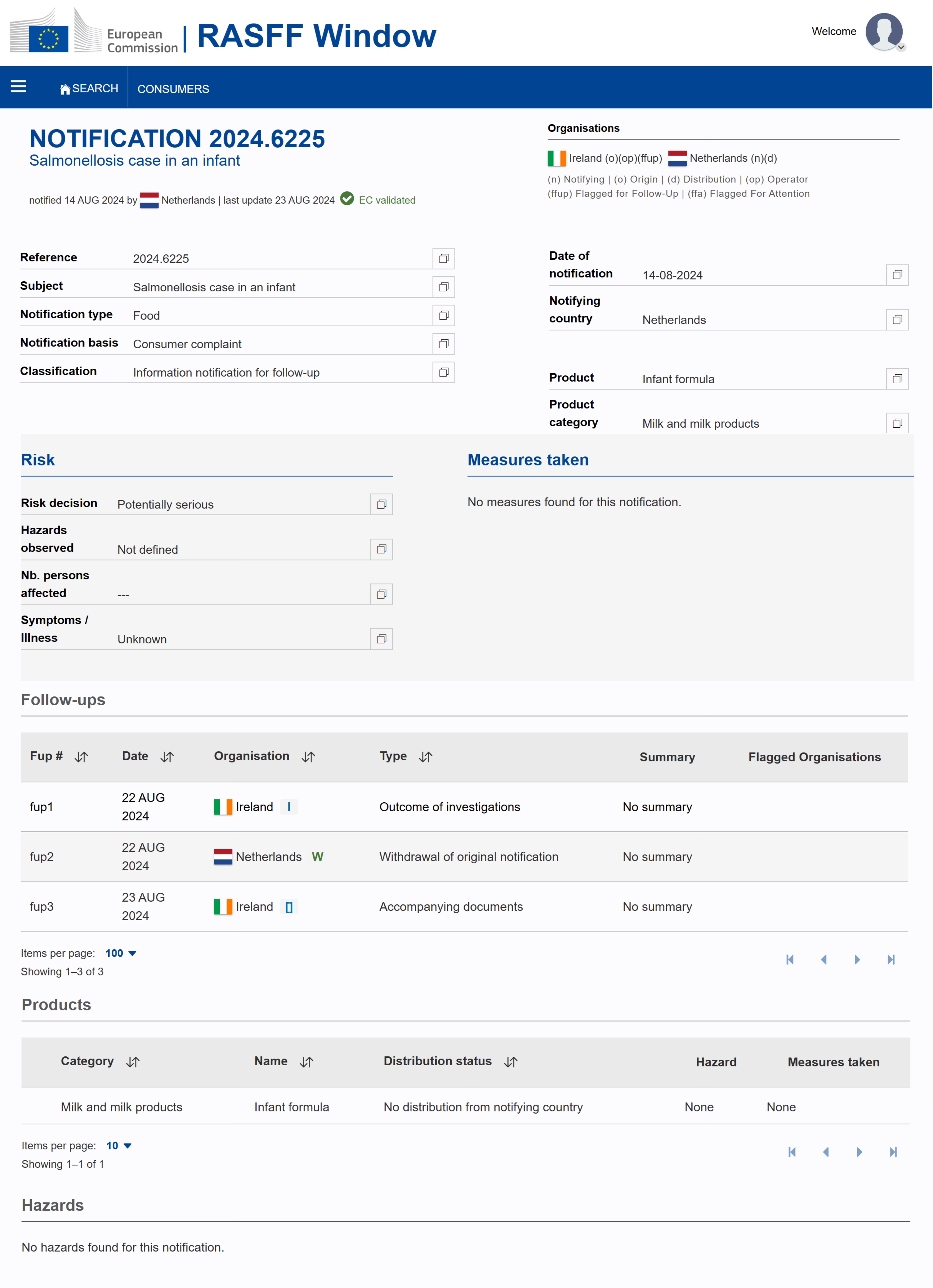Go to next page of follow-ups
The width and height of the screenshot is (933, 1288).
[857, 960]
